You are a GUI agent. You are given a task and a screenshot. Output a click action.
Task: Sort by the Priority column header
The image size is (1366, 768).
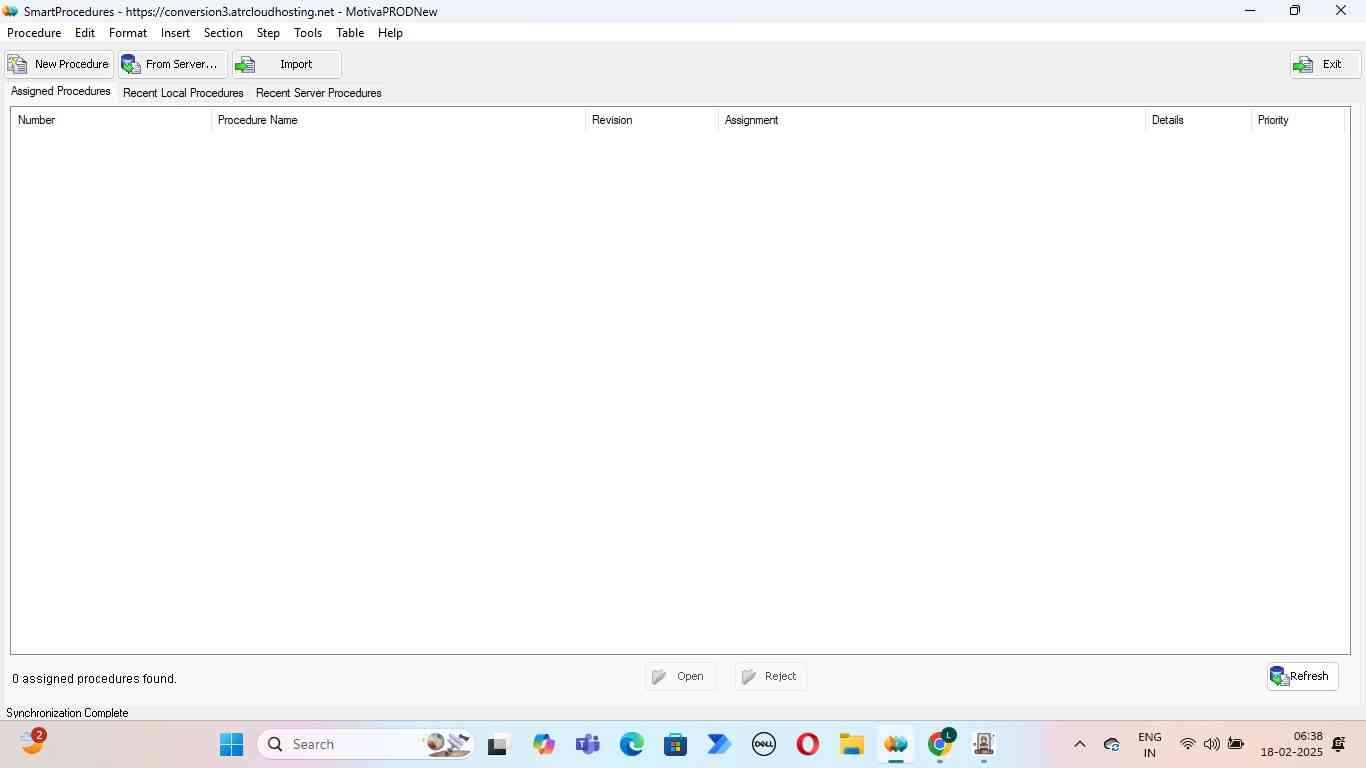coord(1297,120)
